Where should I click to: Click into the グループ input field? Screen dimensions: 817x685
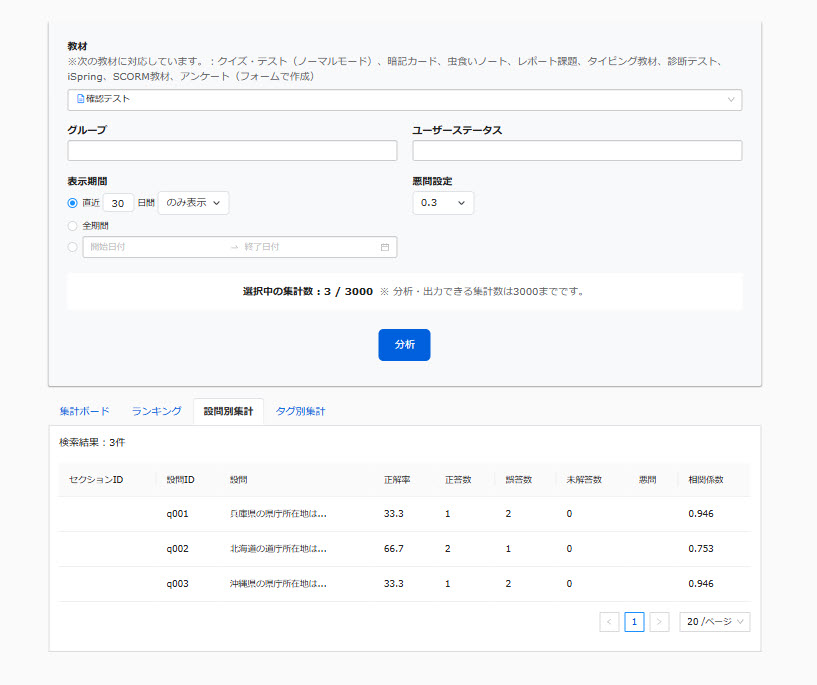click(x=232, y=151)
